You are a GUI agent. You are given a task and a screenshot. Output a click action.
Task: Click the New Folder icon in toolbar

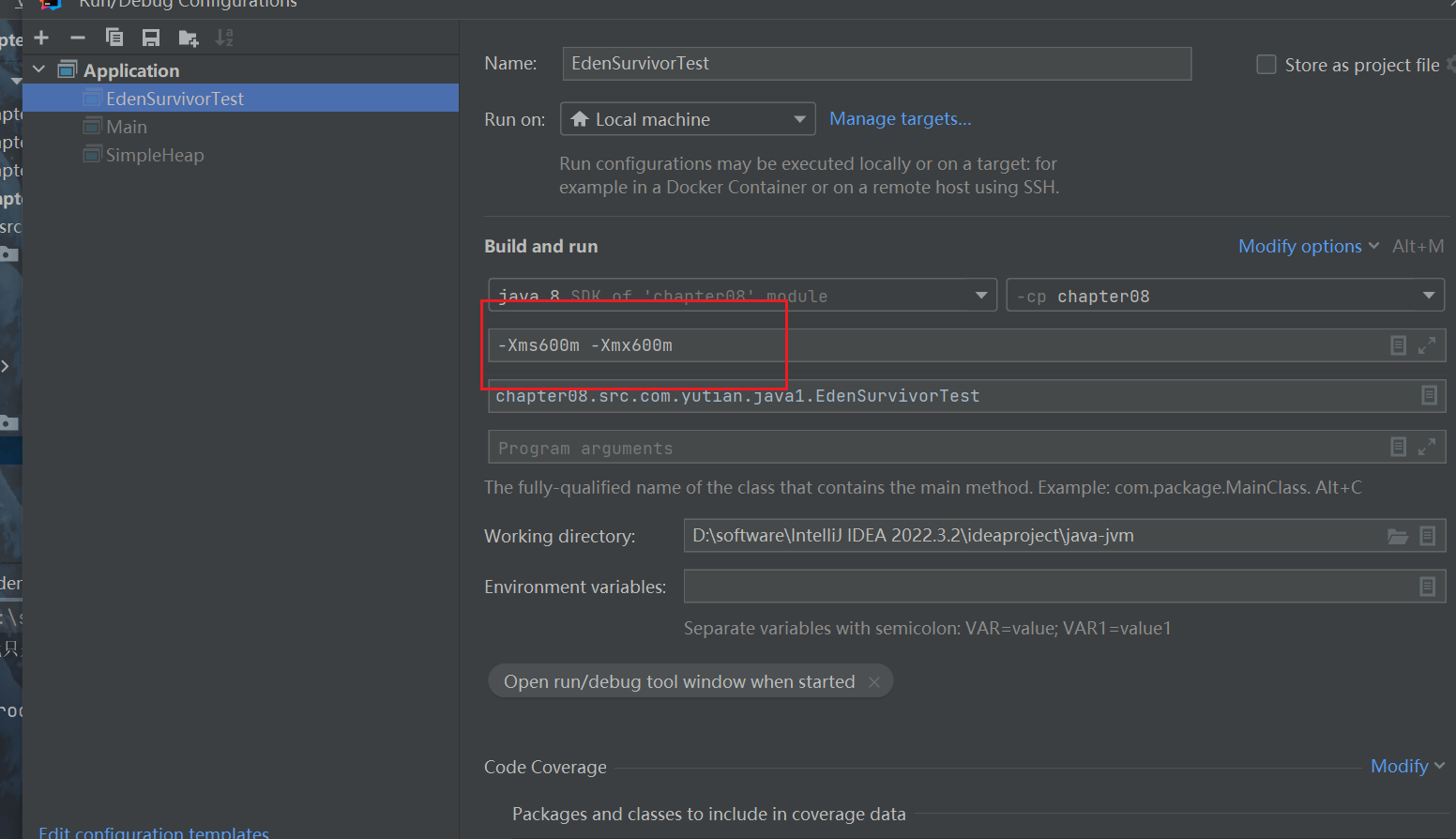point(188,38)
